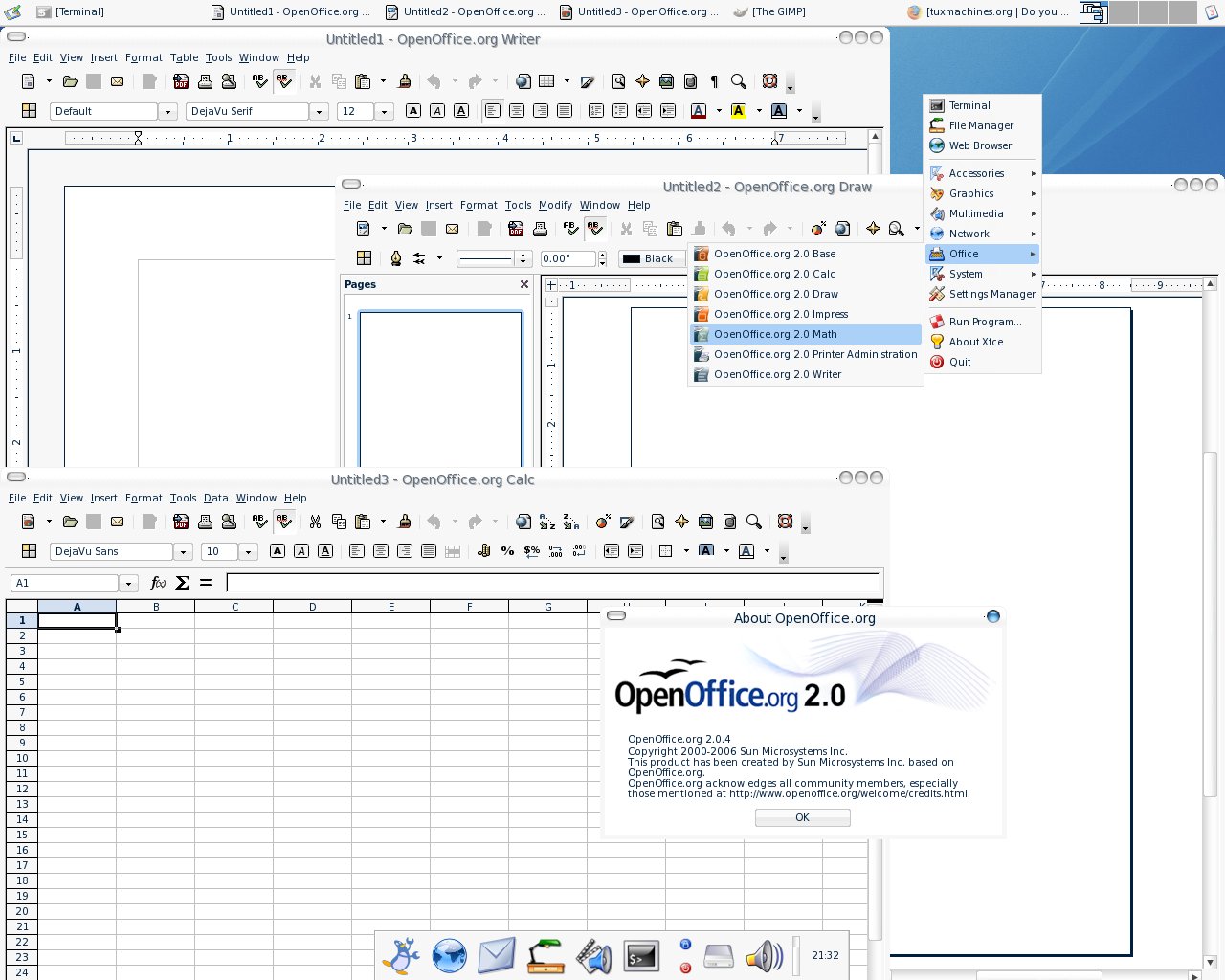The image size is (1225, 980).
Task: Click the Cut scissors in the Calc toolbar
Action: coord(315,522)
